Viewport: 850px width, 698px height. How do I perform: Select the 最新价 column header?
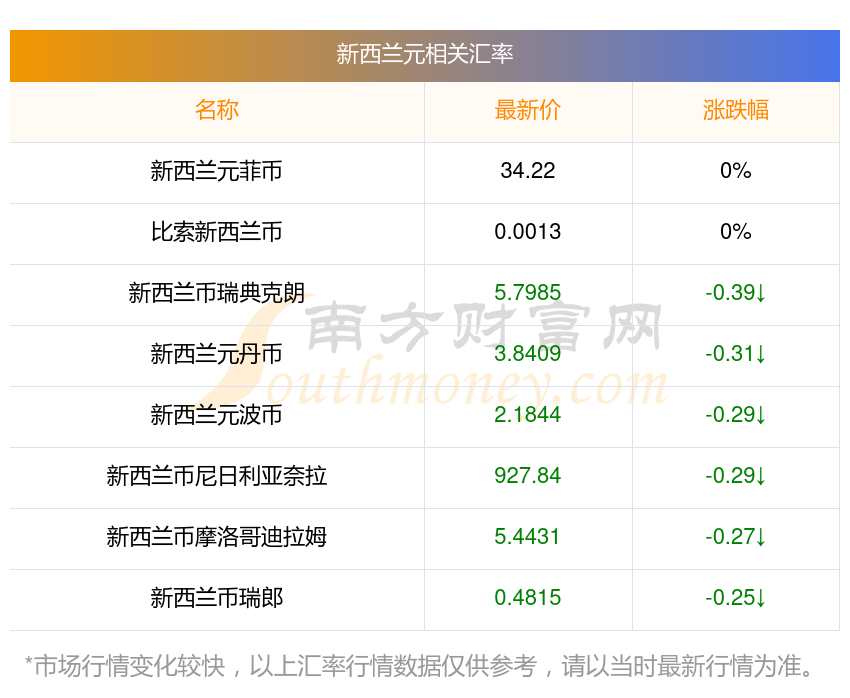point(527,110)
